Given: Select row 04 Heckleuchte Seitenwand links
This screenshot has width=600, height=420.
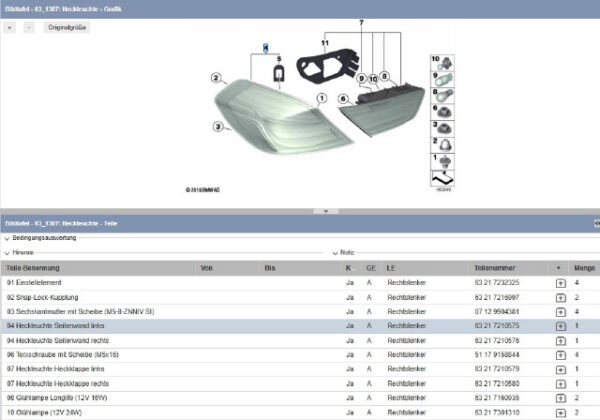Looking at the screenshot, I should [300, 326].
